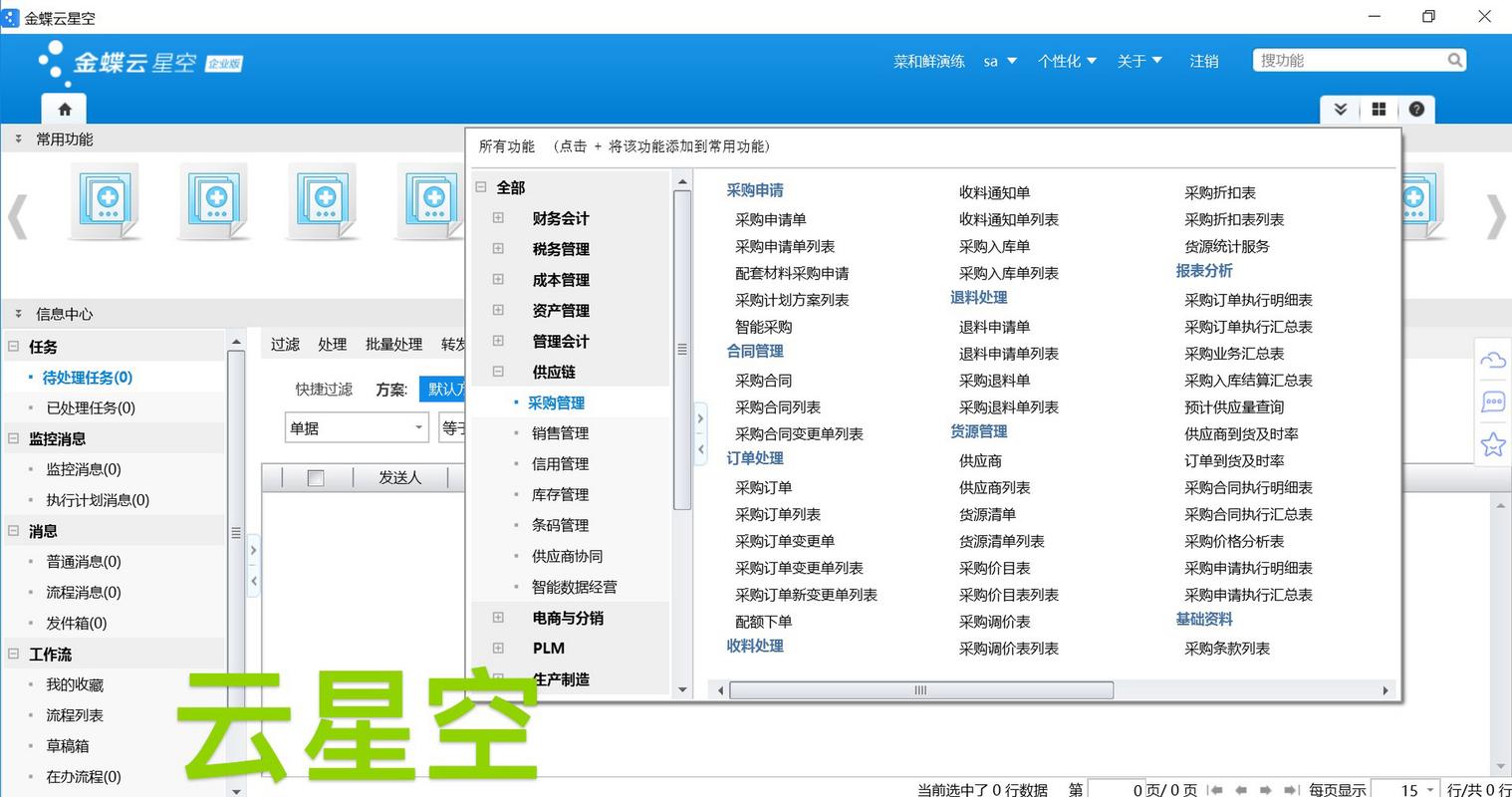Click 过滤 in message toolbar

pyautogui.click(x=285, y=344)
